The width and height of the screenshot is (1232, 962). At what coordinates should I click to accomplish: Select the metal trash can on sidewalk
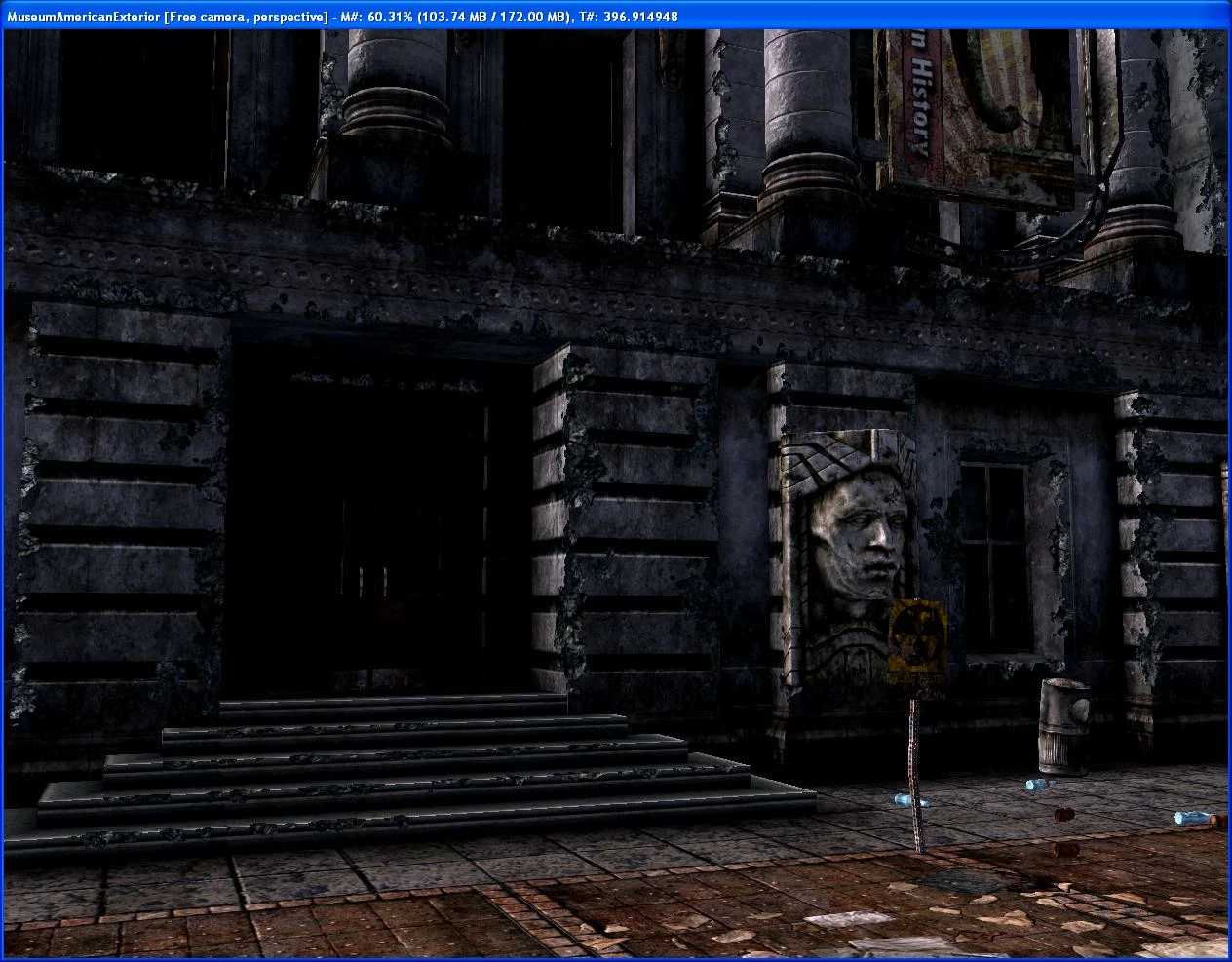coord(1063,726)
